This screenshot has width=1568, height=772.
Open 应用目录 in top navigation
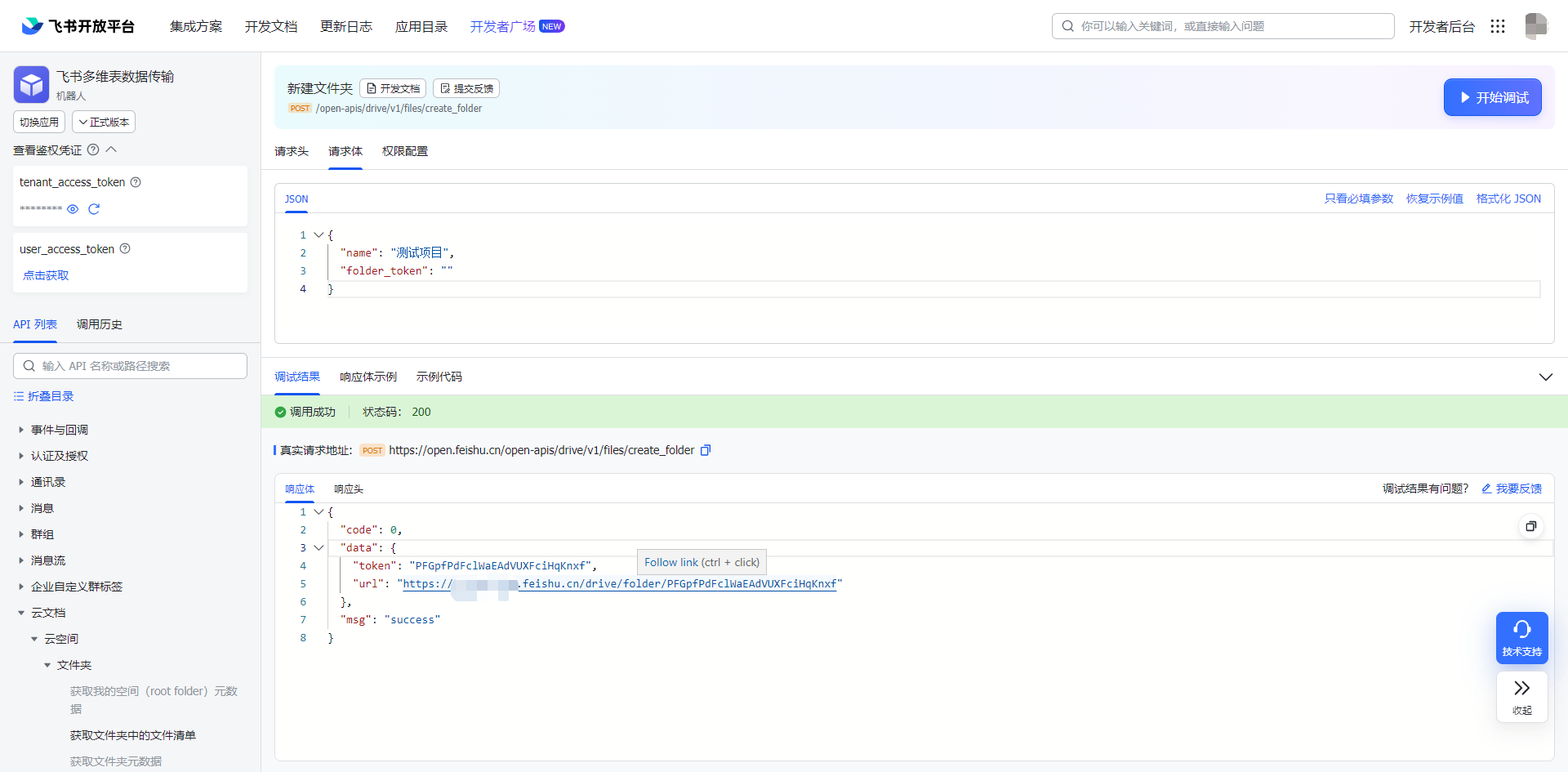[421, 26]
